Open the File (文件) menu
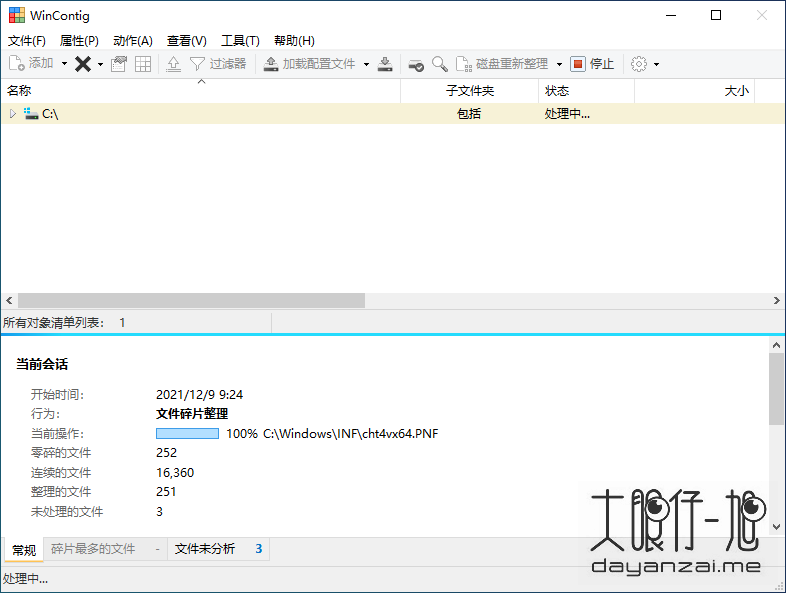Image resolution: width=786 pixels, height=593 pixels. pyautogui.click(x=27, y=41)
